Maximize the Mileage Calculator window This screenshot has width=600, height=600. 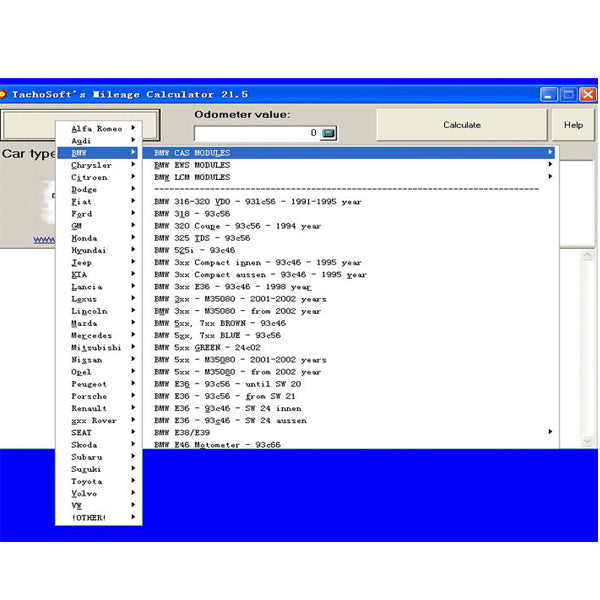click(x=568, y=95)
